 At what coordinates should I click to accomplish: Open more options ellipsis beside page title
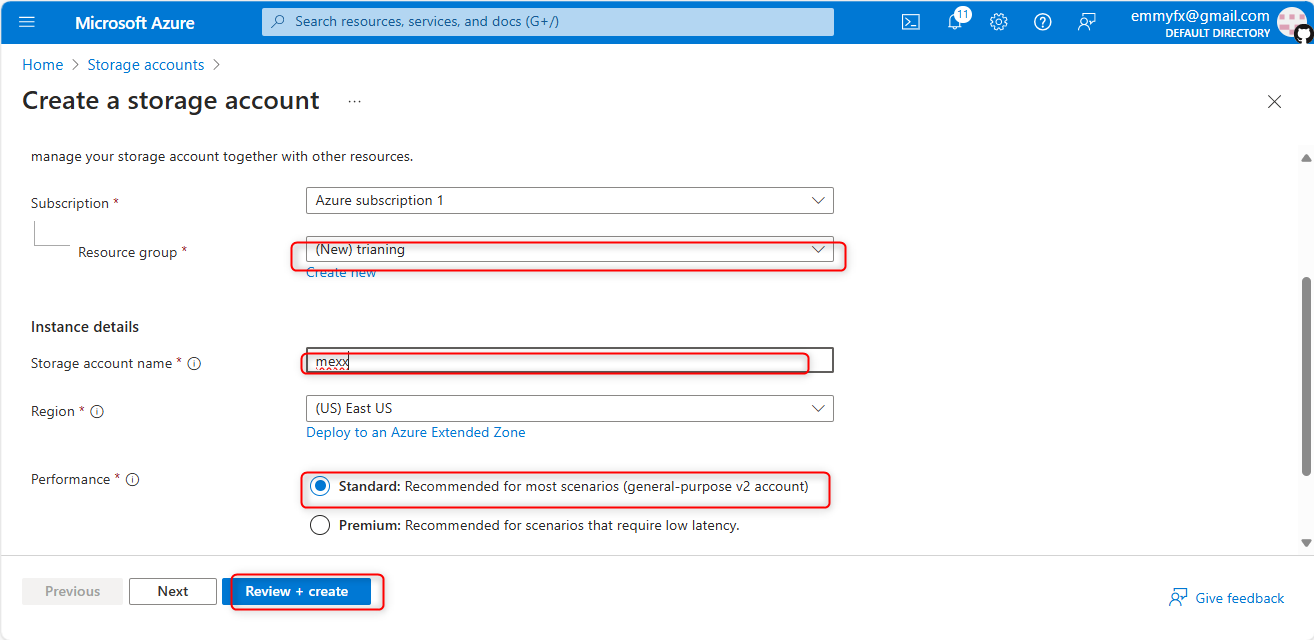point(354,101)
